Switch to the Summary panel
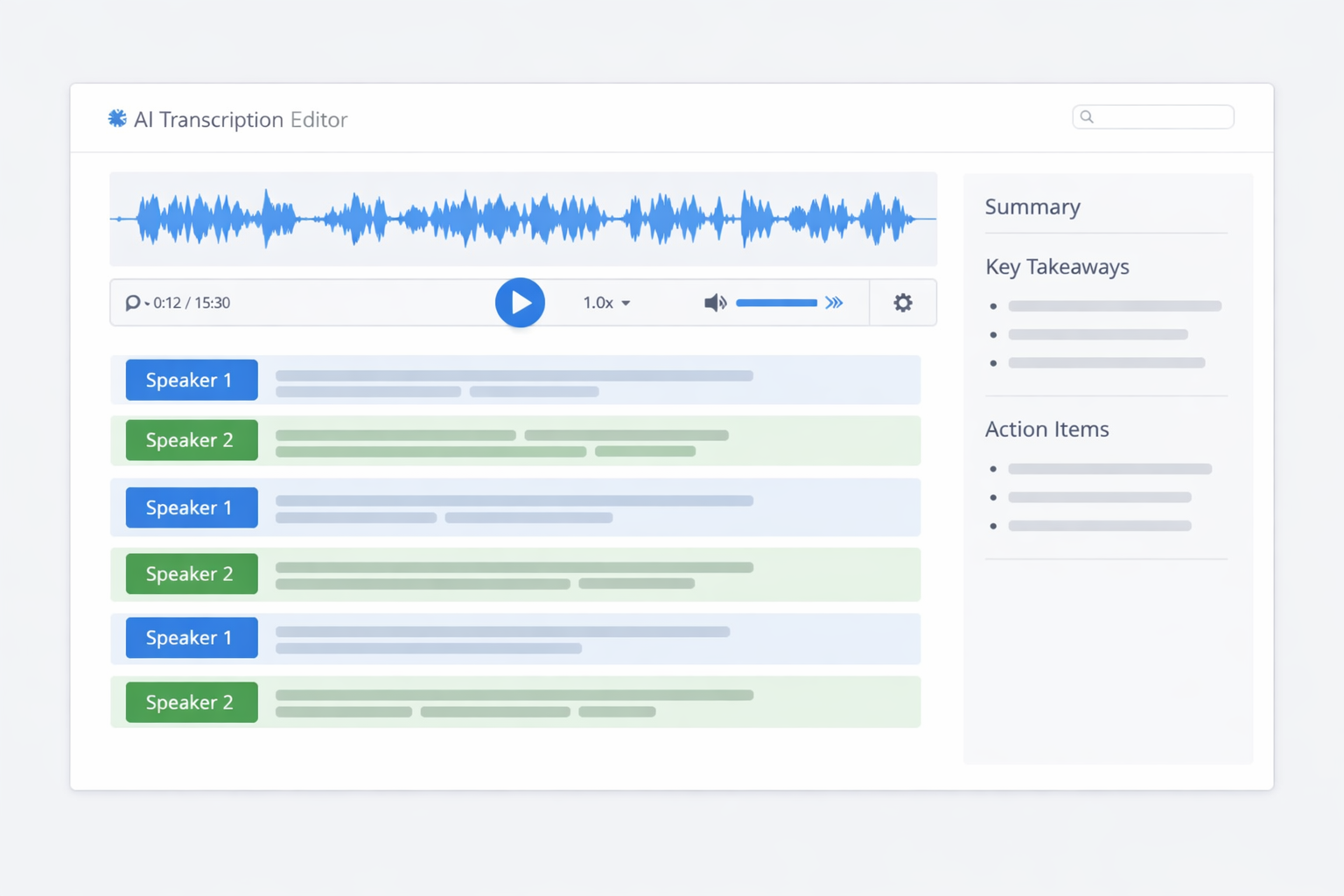Image resolution: width=1344 pixels, height=896 pixels. (1032, 206)
